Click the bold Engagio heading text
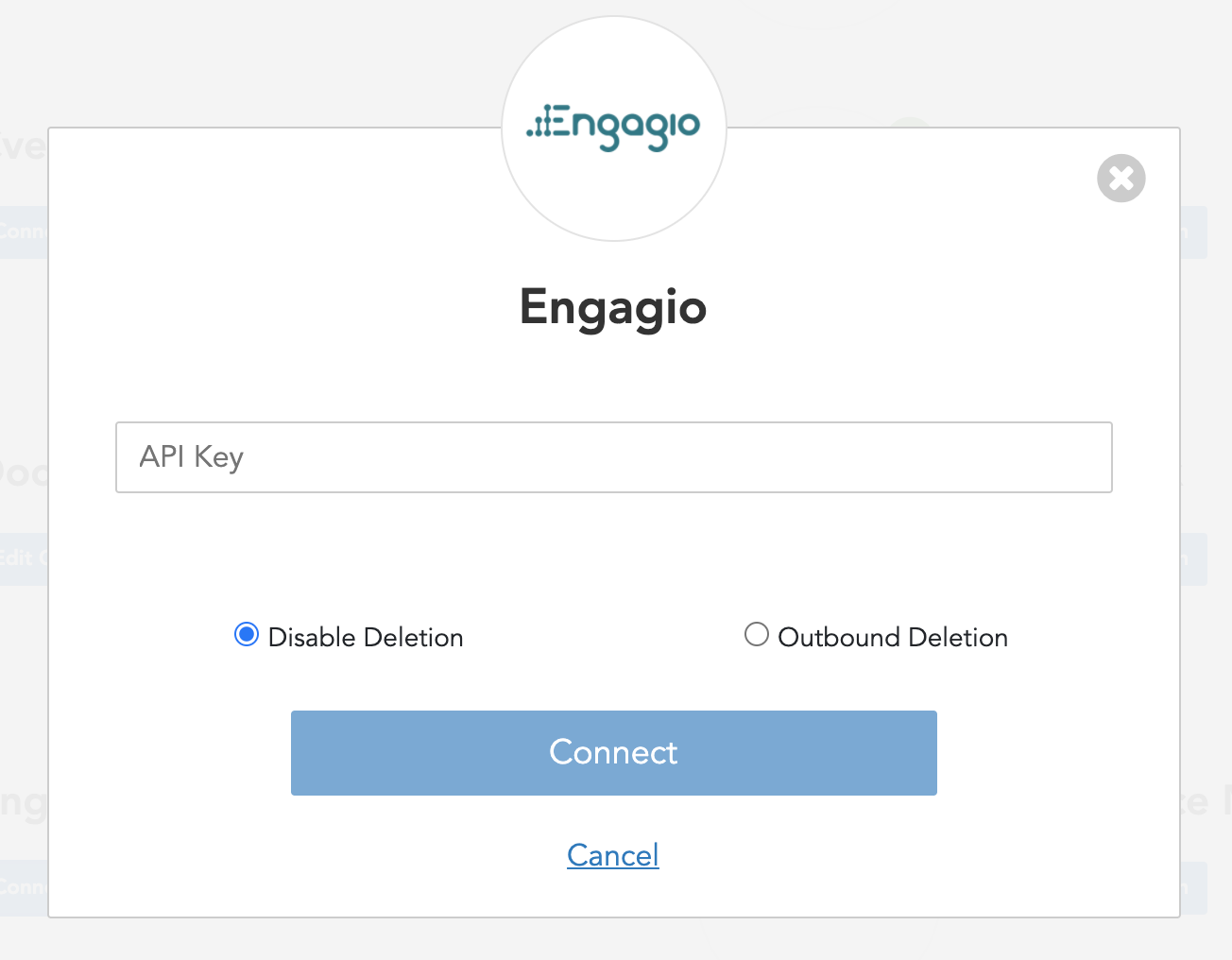The width and height of the screenshot is (1232, 960). pos(613,307)
